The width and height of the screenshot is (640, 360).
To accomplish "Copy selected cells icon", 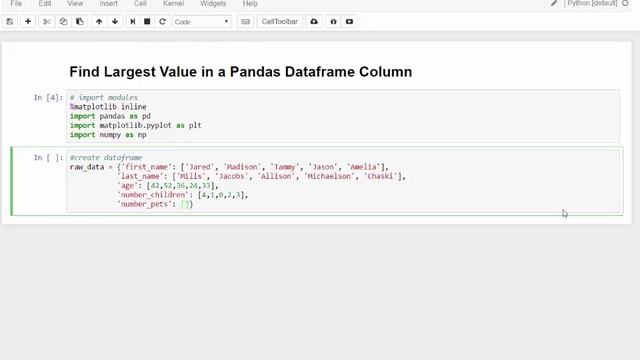I will coord(63,22).
